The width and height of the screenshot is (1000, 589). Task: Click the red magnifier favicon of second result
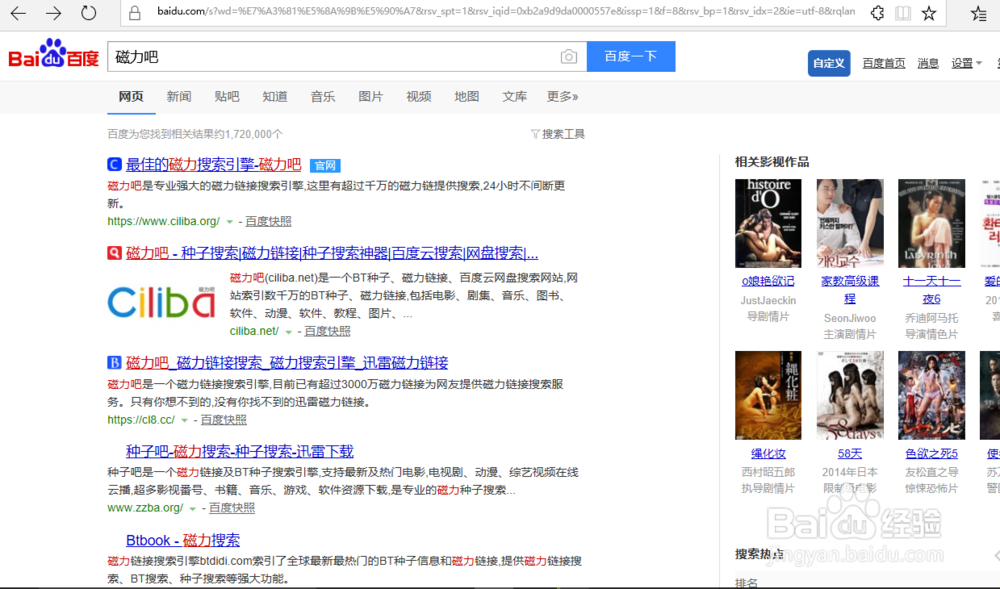pos(114,253)
